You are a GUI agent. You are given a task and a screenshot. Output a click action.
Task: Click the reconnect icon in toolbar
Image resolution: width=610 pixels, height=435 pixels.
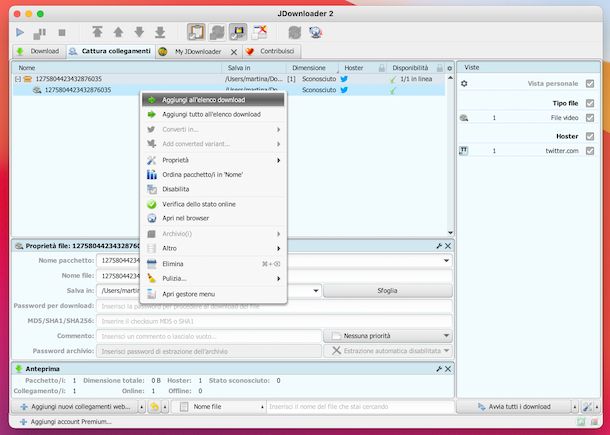click(294, 32)
